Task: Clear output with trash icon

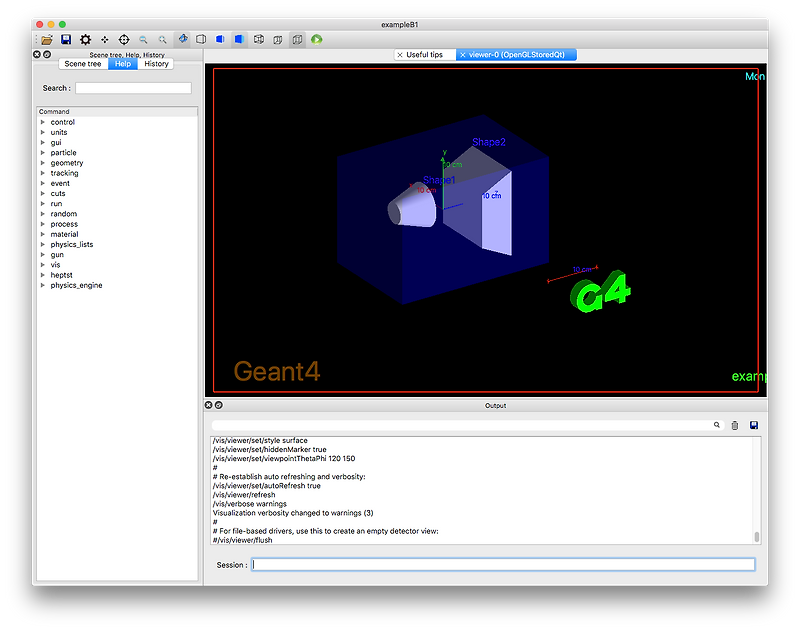Action: point(735,425)
